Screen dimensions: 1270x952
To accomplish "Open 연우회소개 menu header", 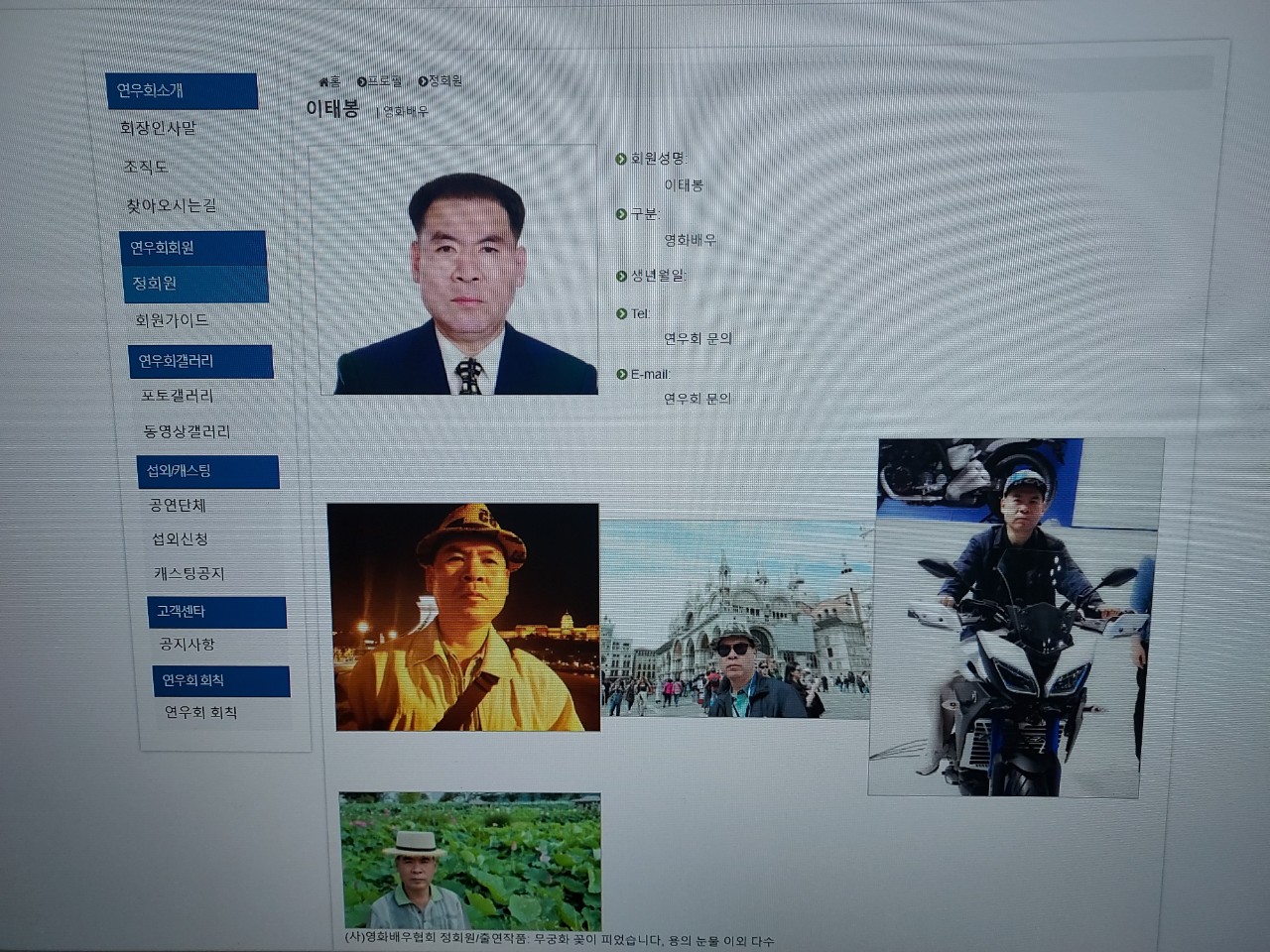I will [x=182, y=91].
